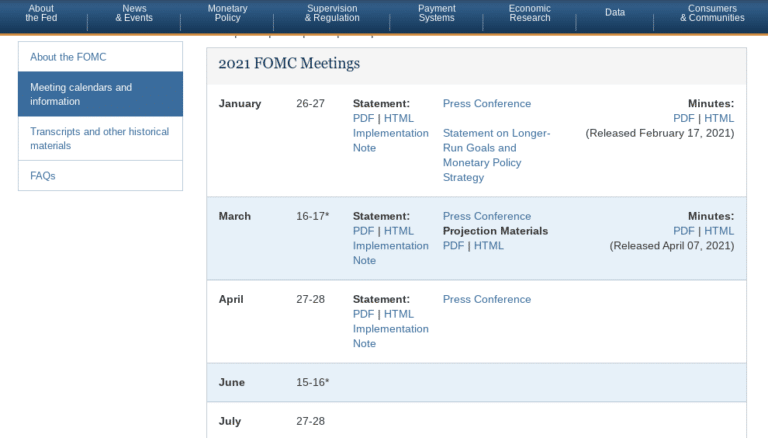The height and width of the screenshot is (438, 768).
Task: View April meeting Press Conference
Action: (x=486, y=299)
